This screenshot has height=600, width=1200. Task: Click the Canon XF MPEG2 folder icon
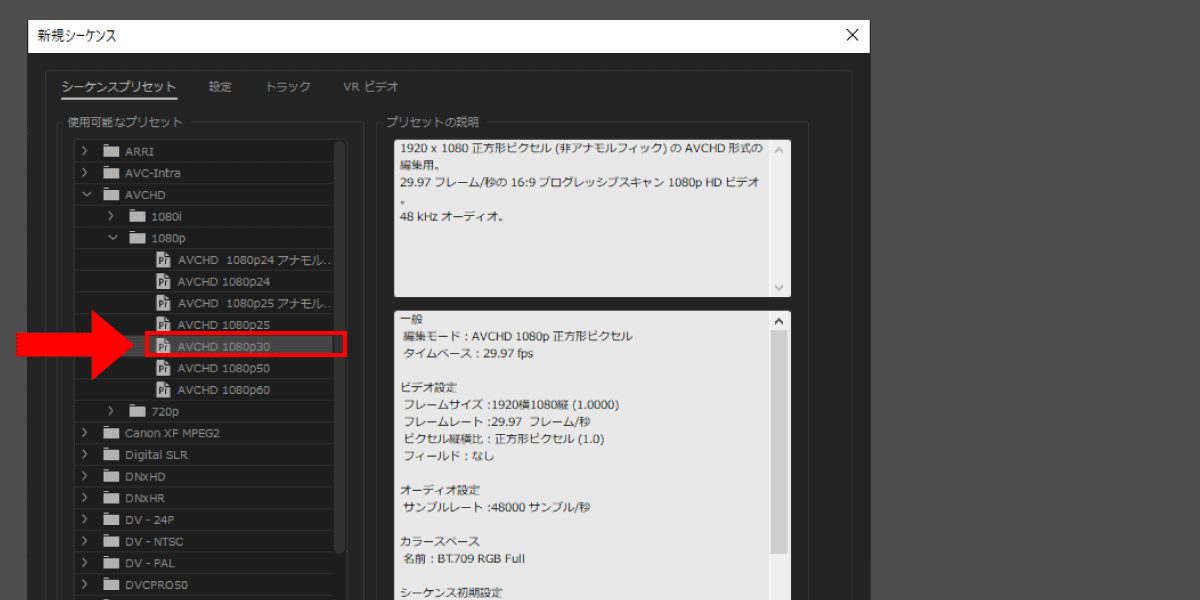[x=111, y=433]
